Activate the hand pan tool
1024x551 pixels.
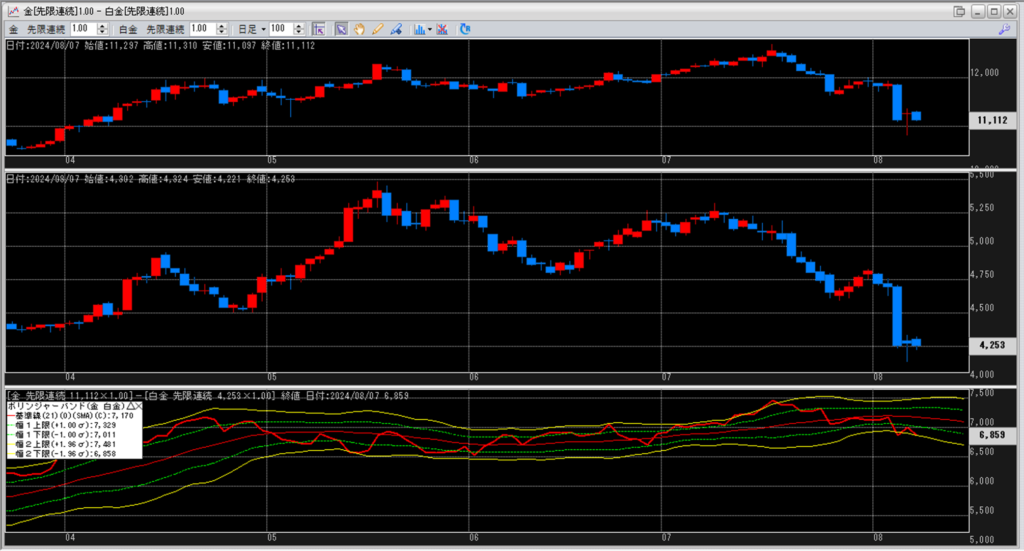point(359,29)
